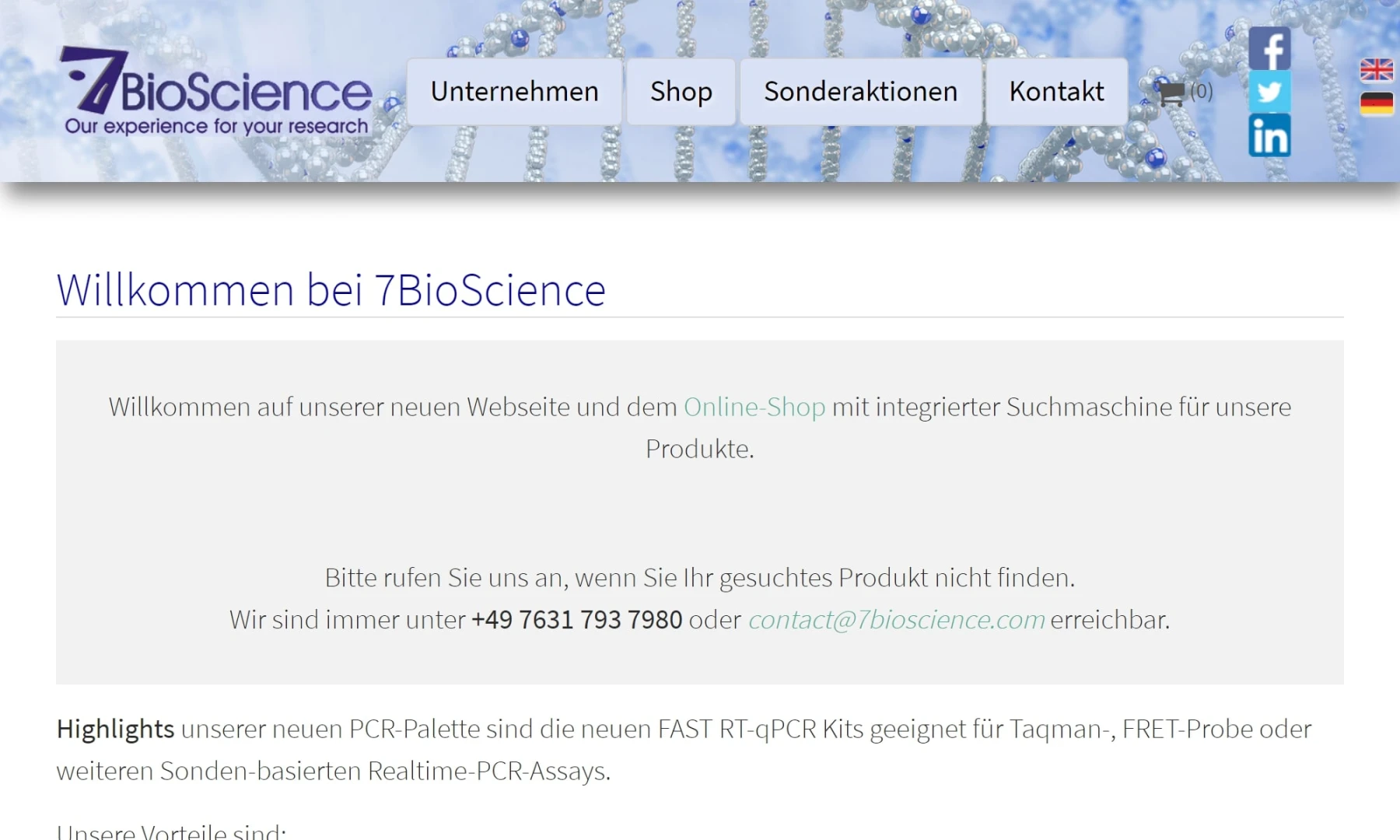Open the Kontakt menu item

pos(1056,92)
